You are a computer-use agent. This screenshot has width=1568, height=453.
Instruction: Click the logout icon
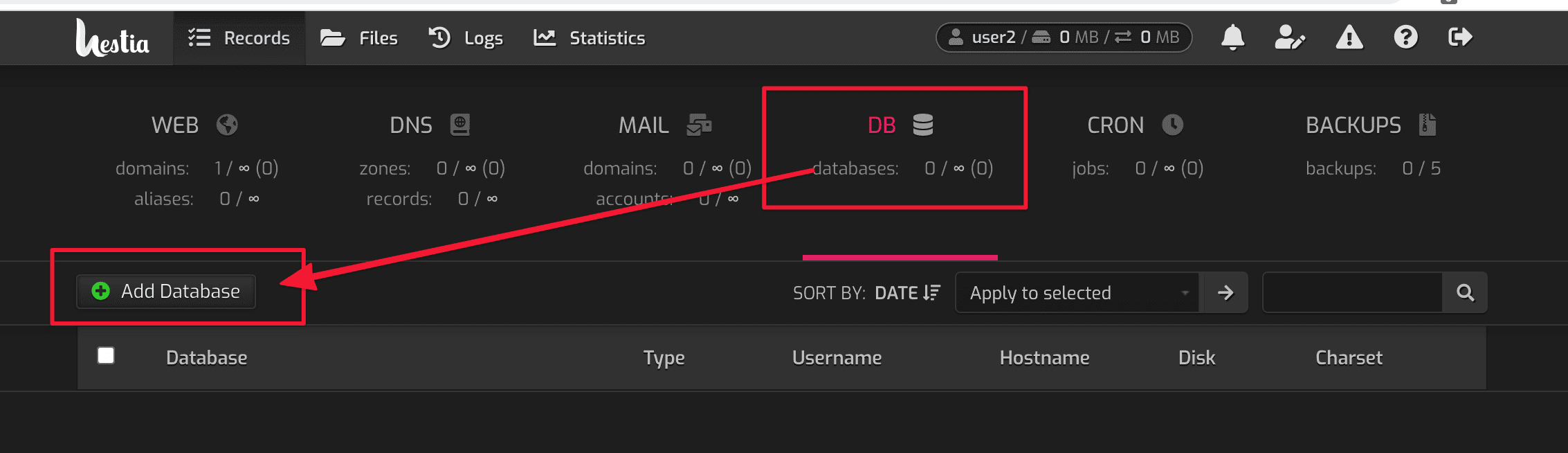click(1461, 38)
